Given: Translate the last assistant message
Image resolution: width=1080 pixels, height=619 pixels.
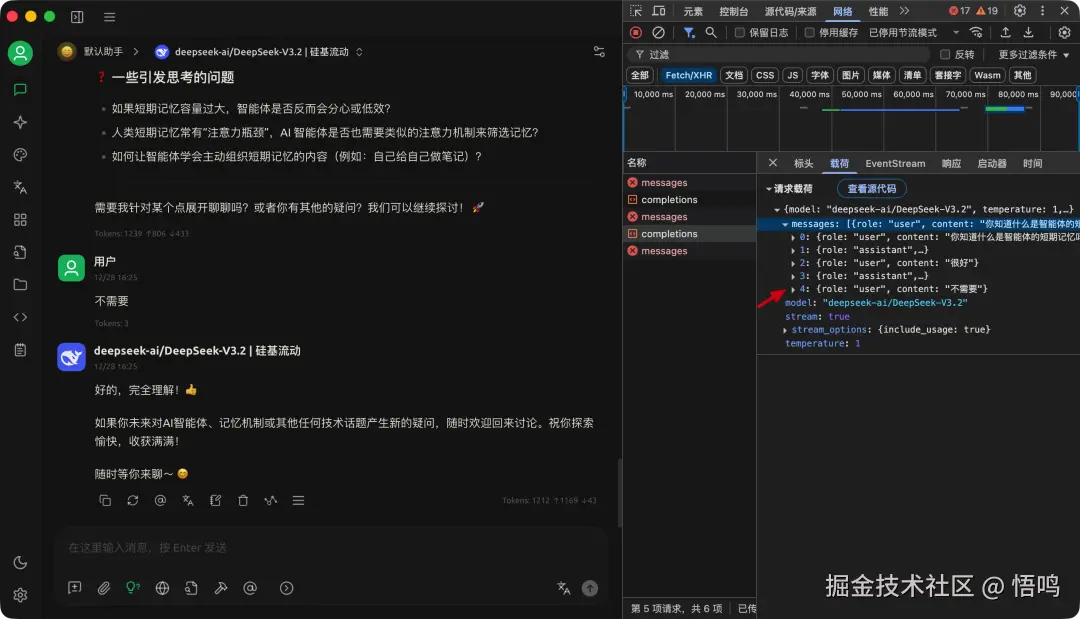Looking at the screenshot, I should (x=188, y=501).
